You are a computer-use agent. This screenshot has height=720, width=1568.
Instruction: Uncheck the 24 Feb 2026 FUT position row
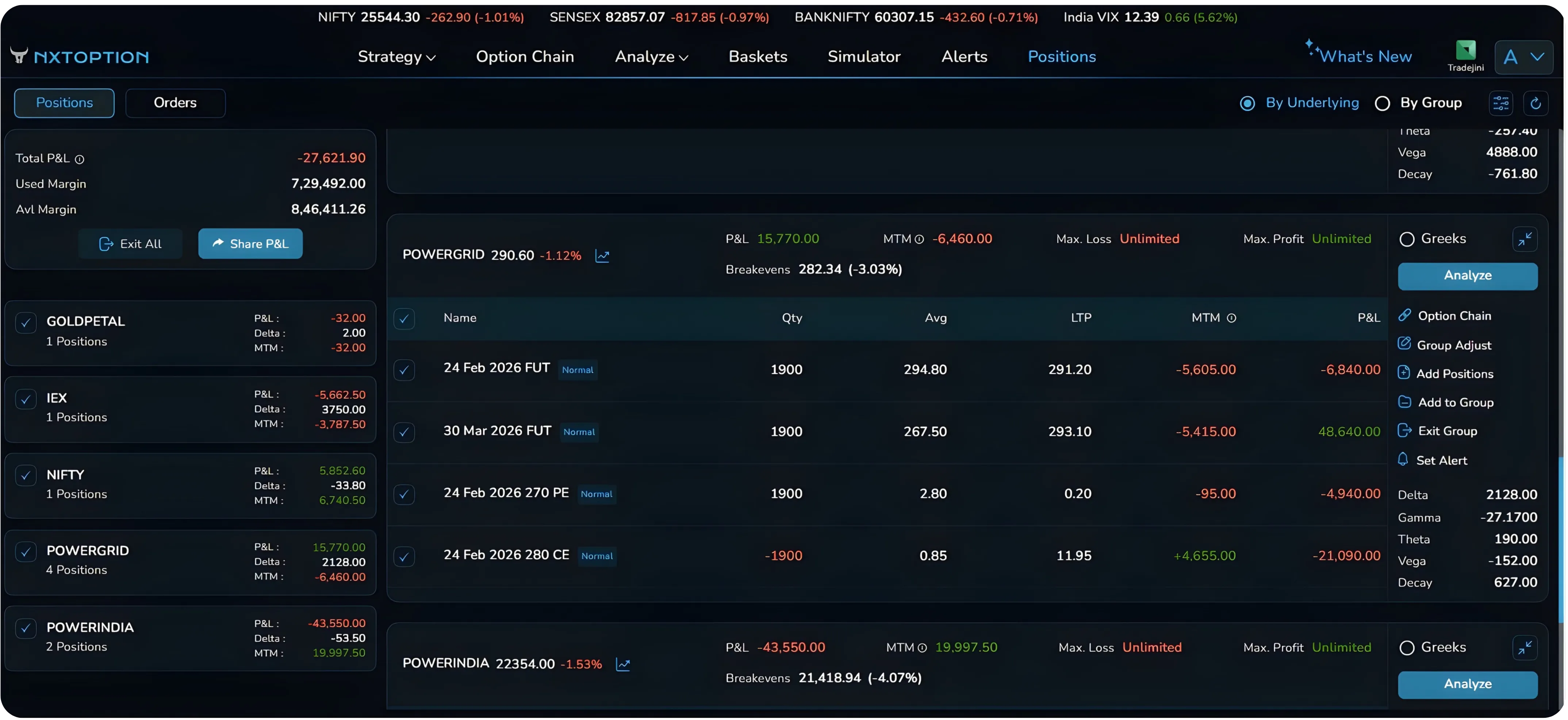[x=404, y=370]
